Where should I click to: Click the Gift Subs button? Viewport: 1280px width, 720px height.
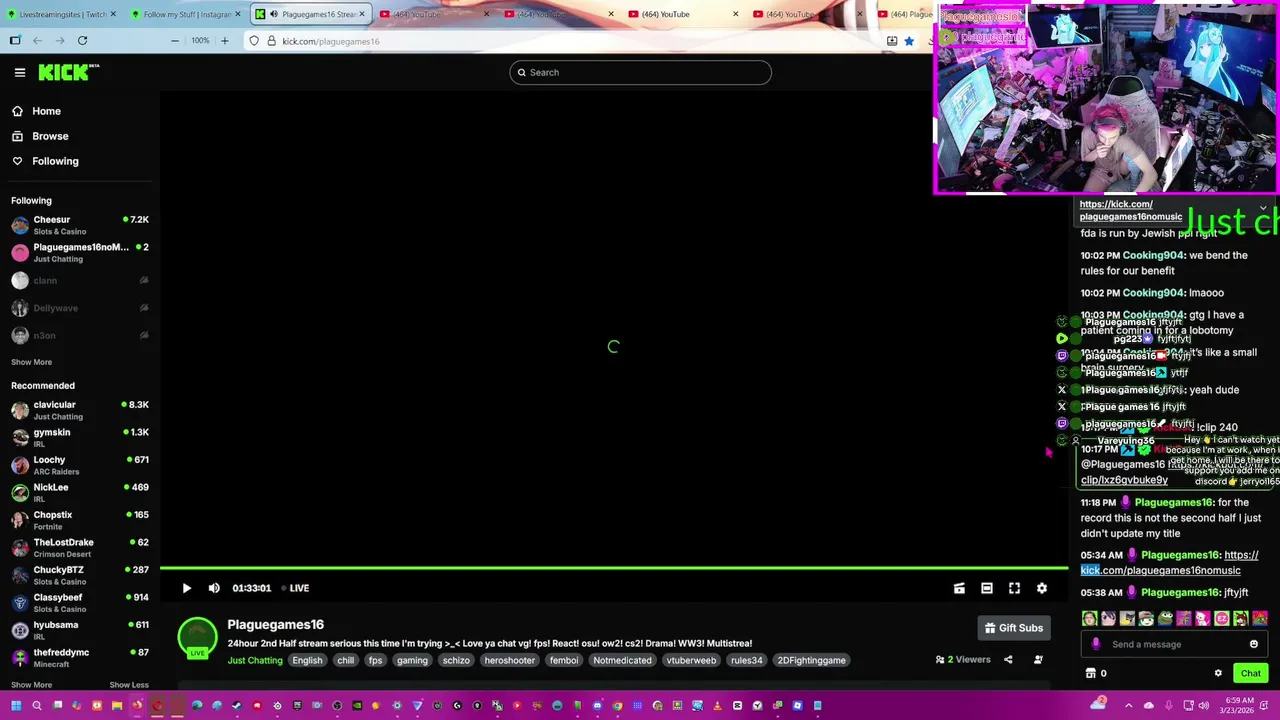1013,628
